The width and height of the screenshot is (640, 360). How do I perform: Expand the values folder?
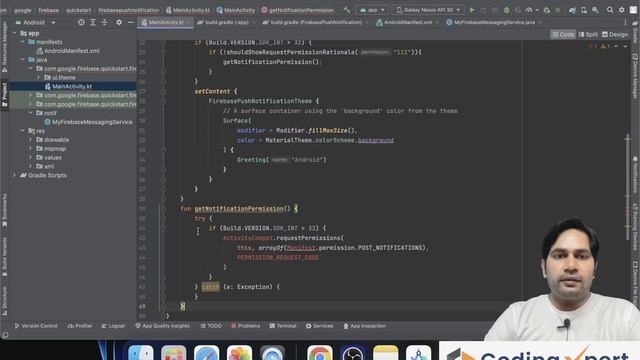click(x=30, y=158)
